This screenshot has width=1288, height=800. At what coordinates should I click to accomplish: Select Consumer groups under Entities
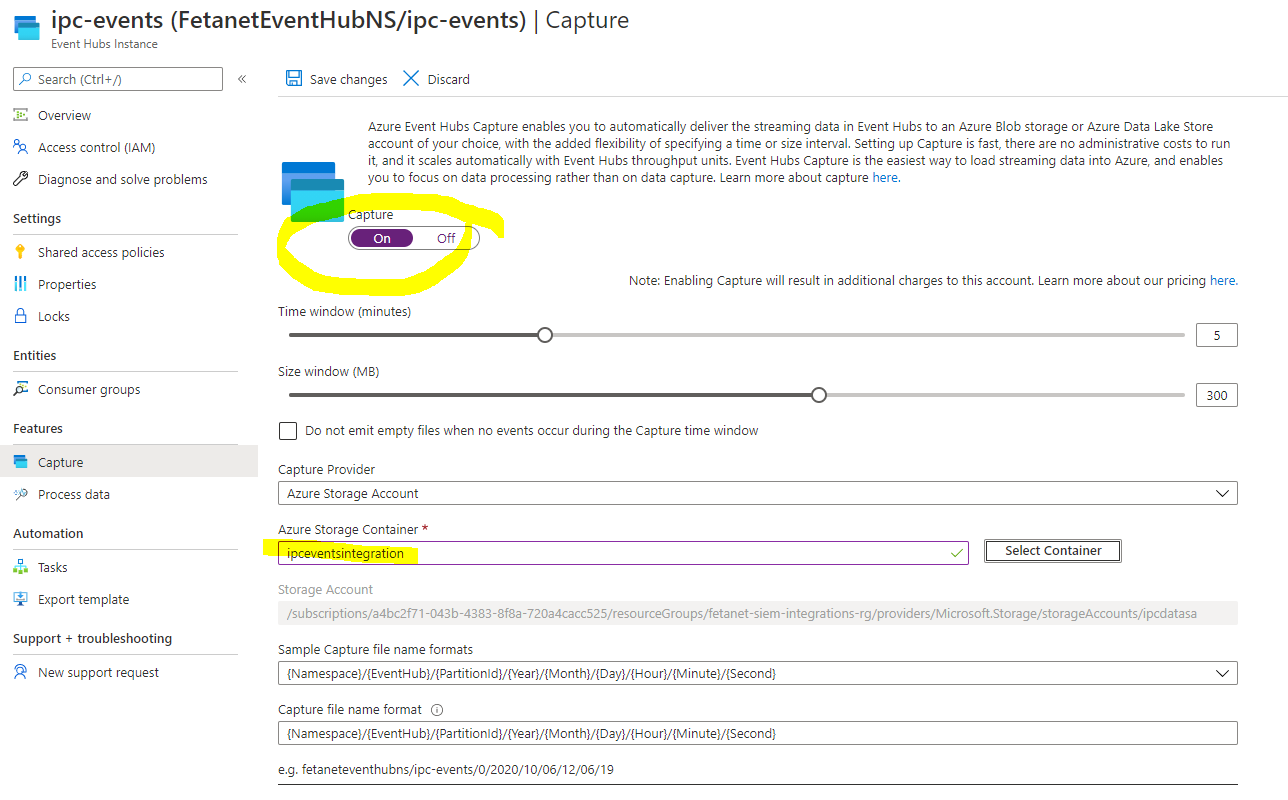coord(91,389)
